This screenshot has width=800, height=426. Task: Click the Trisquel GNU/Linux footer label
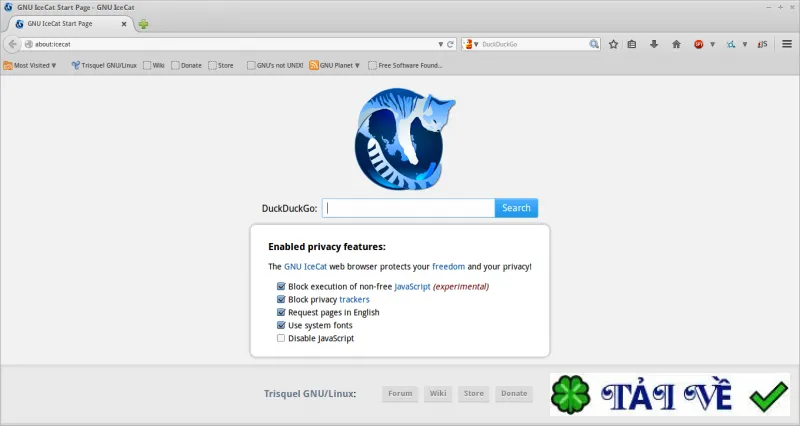click(310, 394)
